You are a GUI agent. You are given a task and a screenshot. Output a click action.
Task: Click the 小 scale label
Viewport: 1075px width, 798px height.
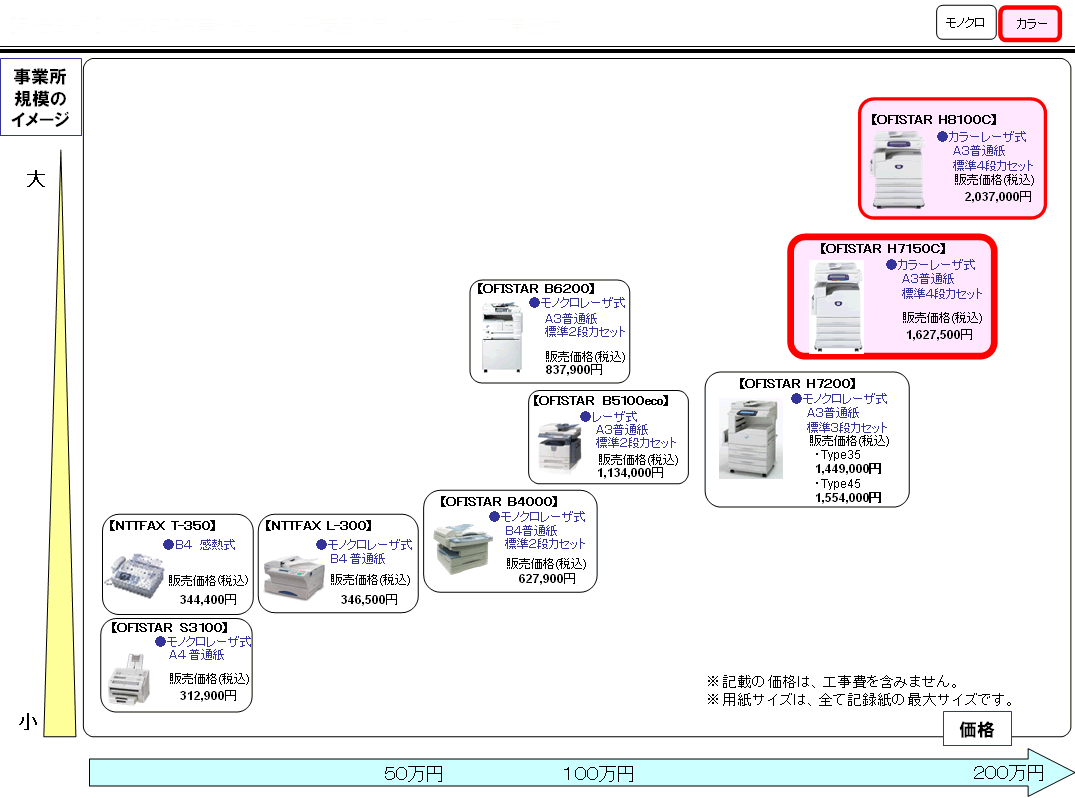coord(28,722)
